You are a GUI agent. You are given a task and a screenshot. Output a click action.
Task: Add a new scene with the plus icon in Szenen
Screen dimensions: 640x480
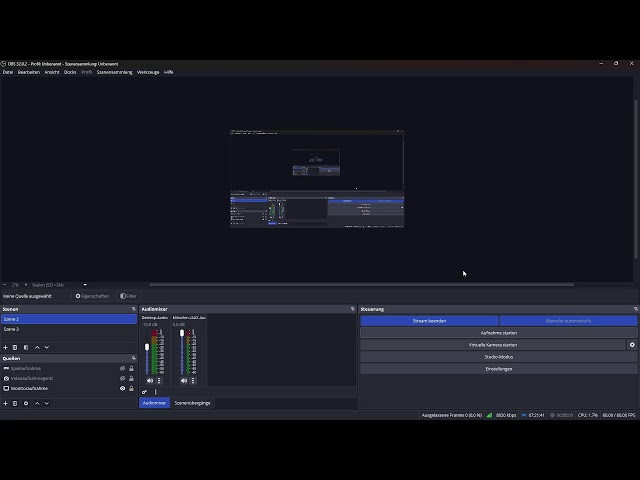click(x=5, y=347)
